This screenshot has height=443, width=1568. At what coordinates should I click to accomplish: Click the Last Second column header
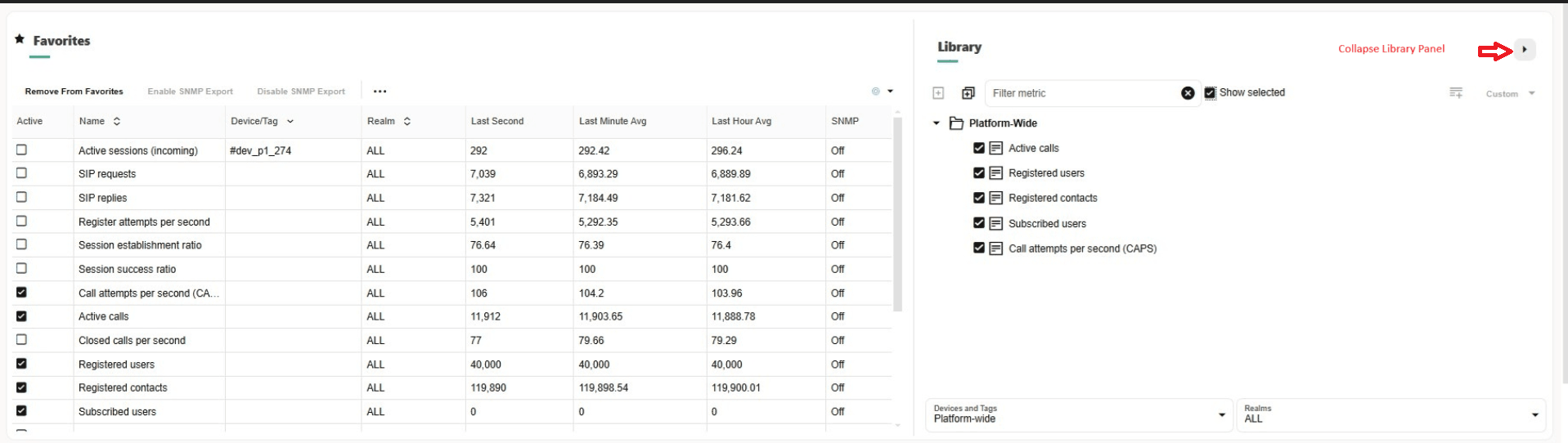497,121
